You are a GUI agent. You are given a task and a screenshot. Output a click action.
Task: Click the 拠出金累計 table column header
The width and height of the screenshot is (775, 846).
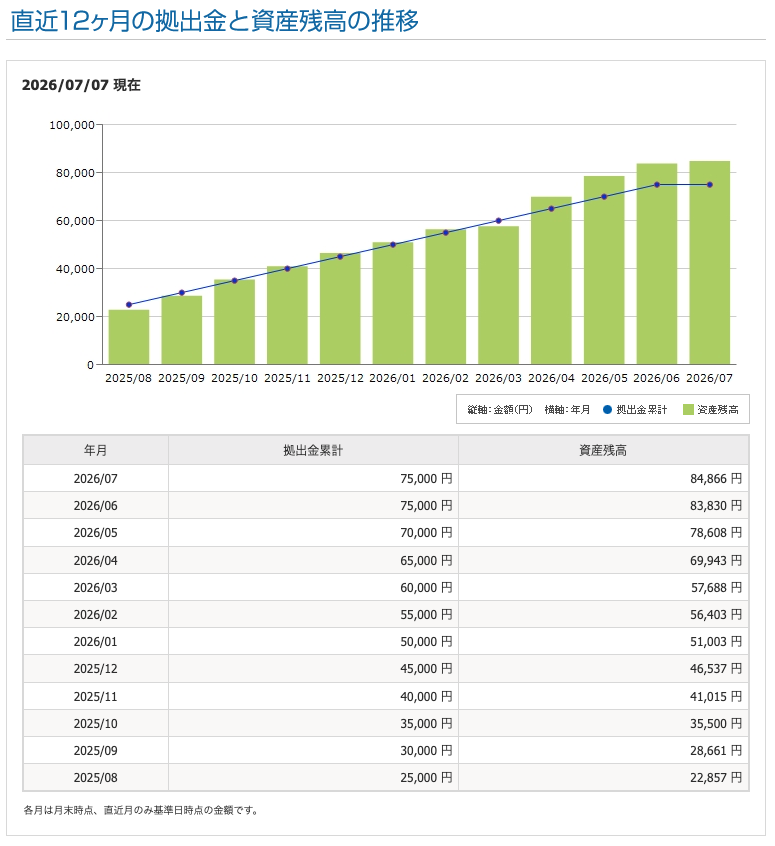coord(314,451)
